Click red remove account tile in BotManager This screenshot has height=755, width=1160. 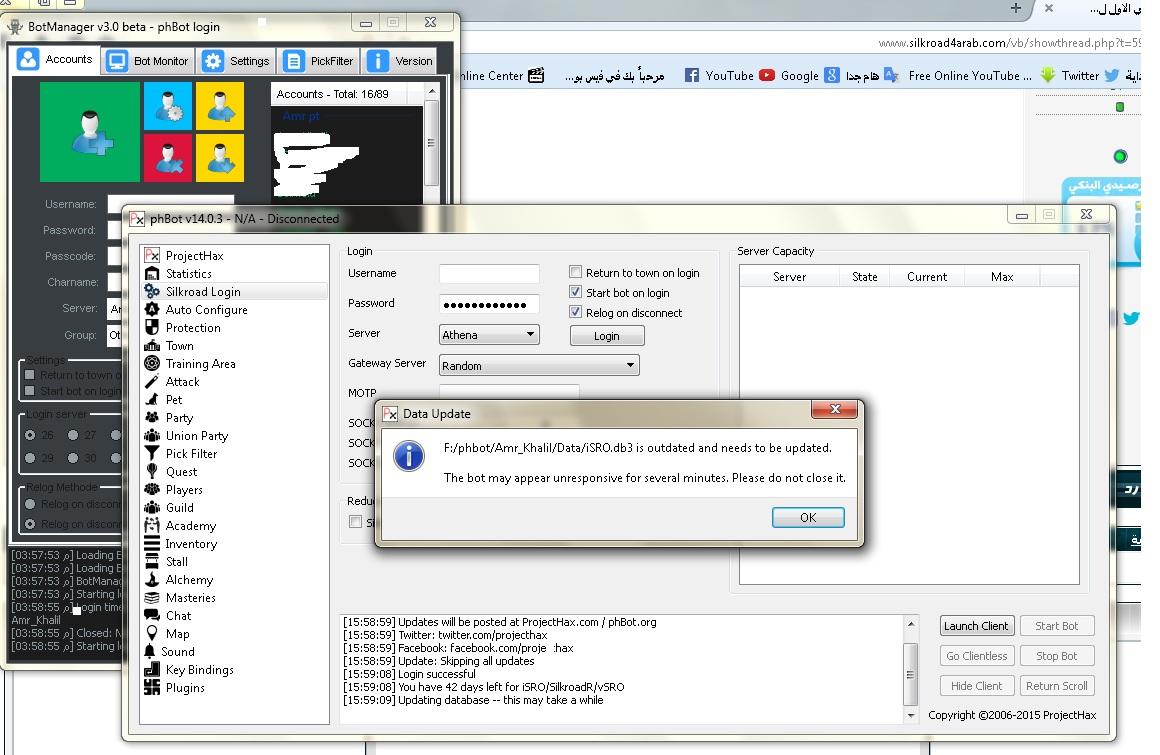click(168, 158)
